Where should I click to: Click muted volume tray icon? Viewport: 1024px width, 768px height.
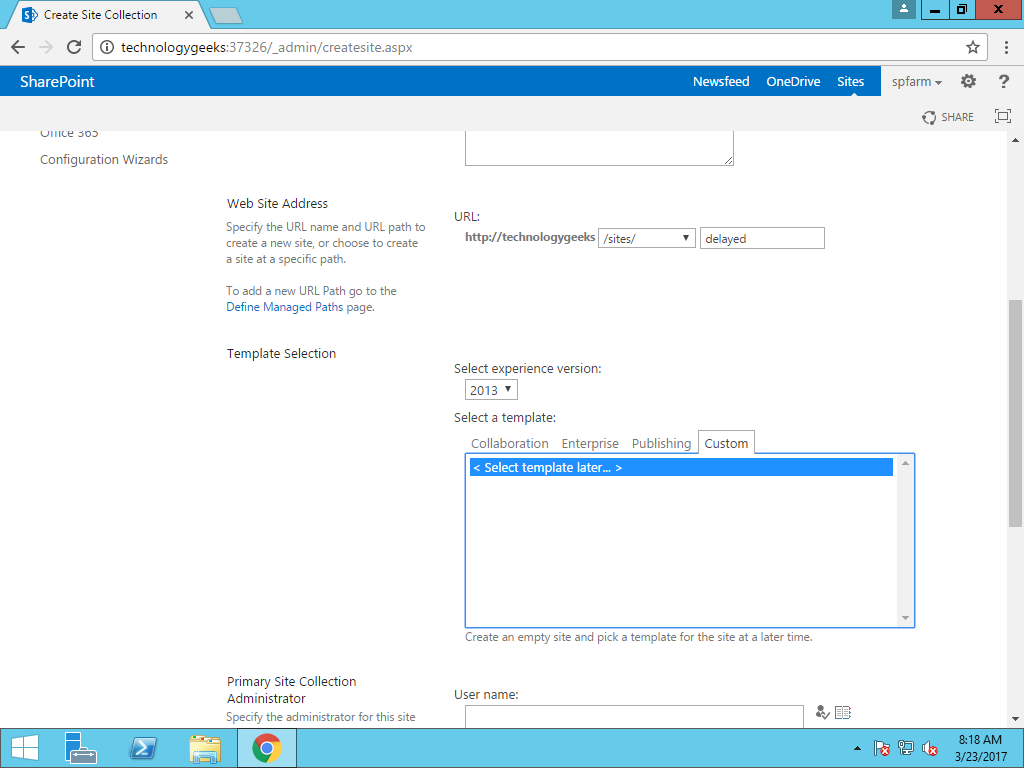[930, 748]
